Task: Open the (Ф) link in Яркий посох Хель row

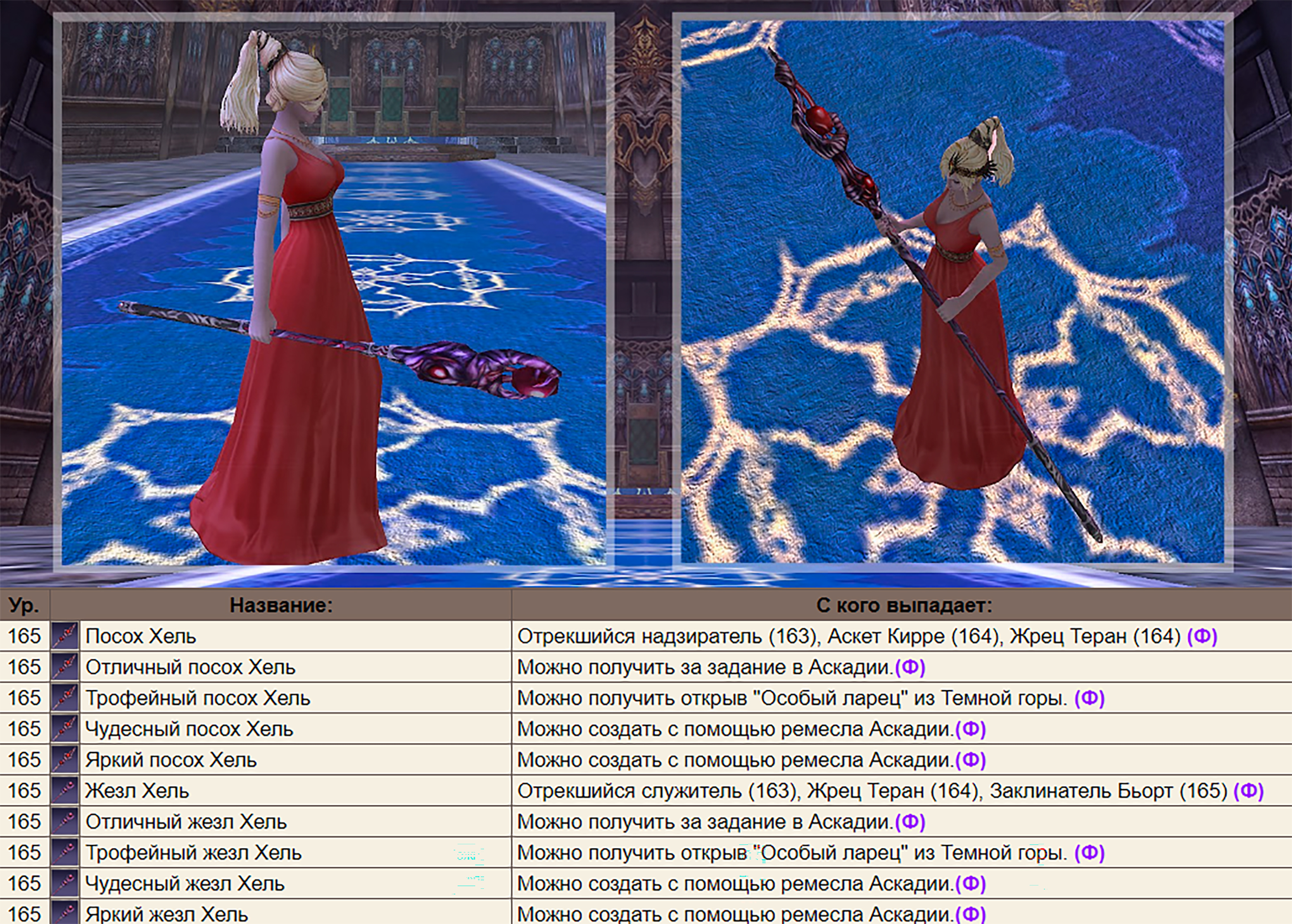Action: click(970, 760)
